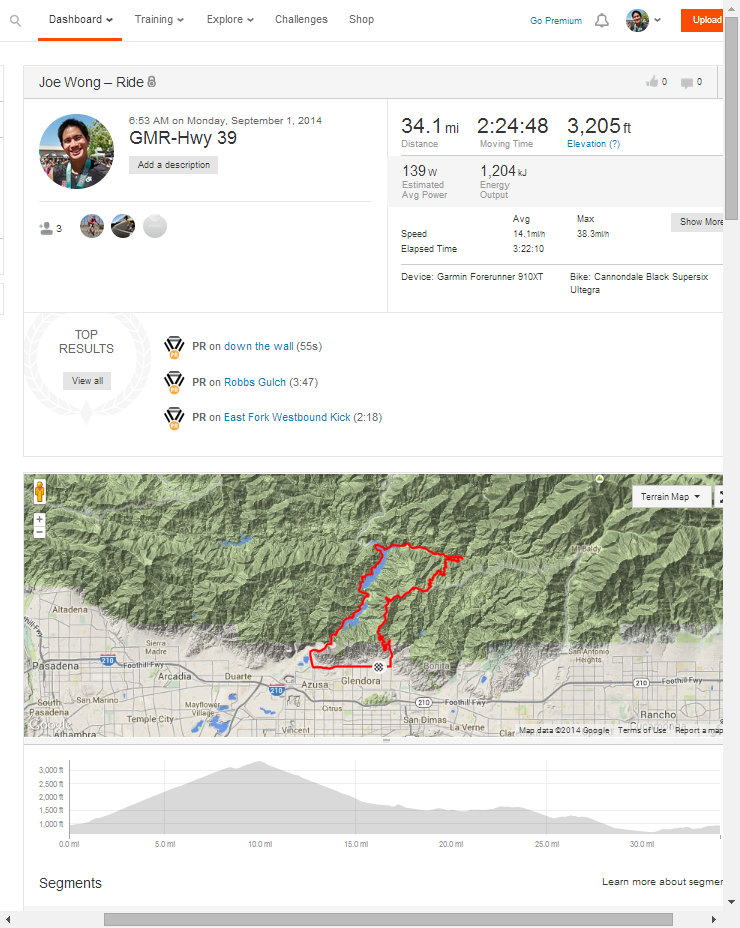Zoom in on the map

pos(39,520)
